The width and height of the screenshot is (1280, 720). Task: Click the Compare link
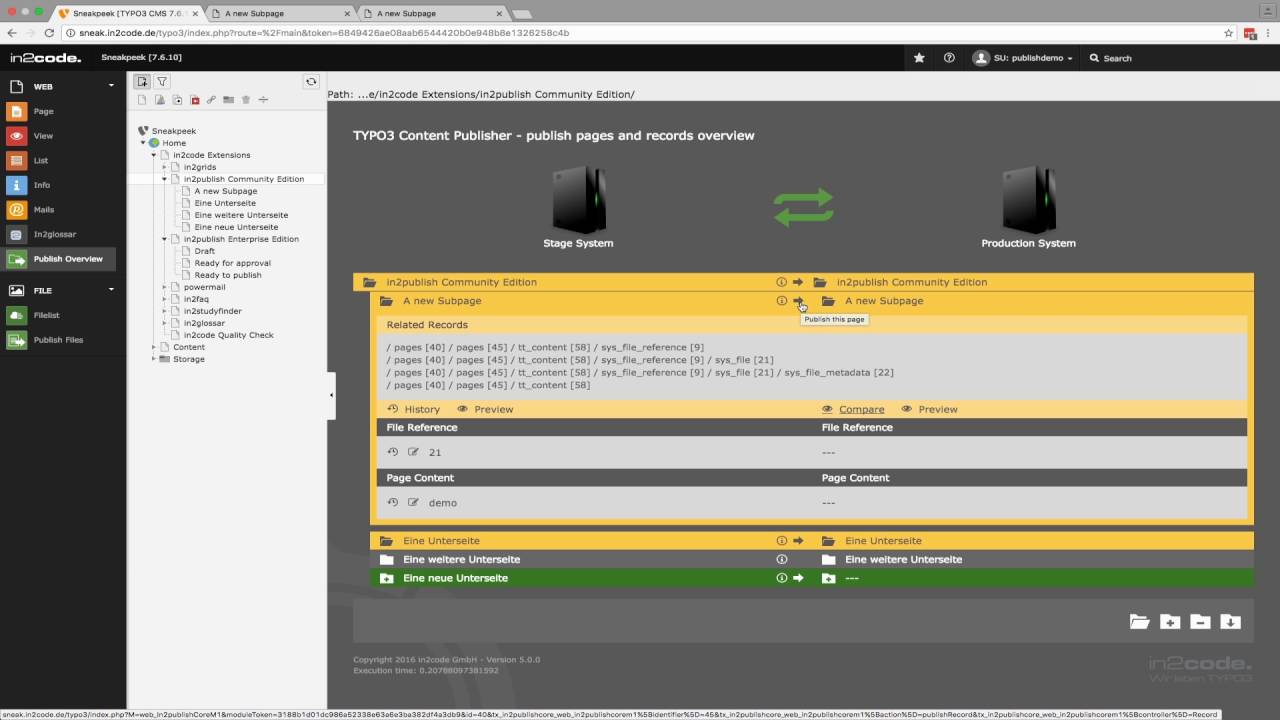853,409
